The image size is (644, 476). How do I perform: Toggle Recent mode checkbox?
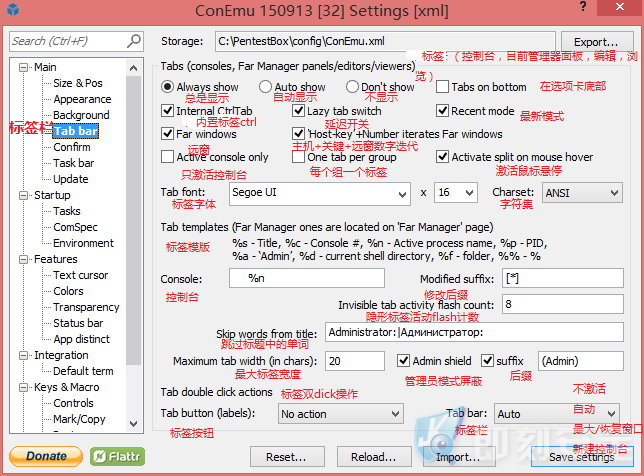[442, 110]
